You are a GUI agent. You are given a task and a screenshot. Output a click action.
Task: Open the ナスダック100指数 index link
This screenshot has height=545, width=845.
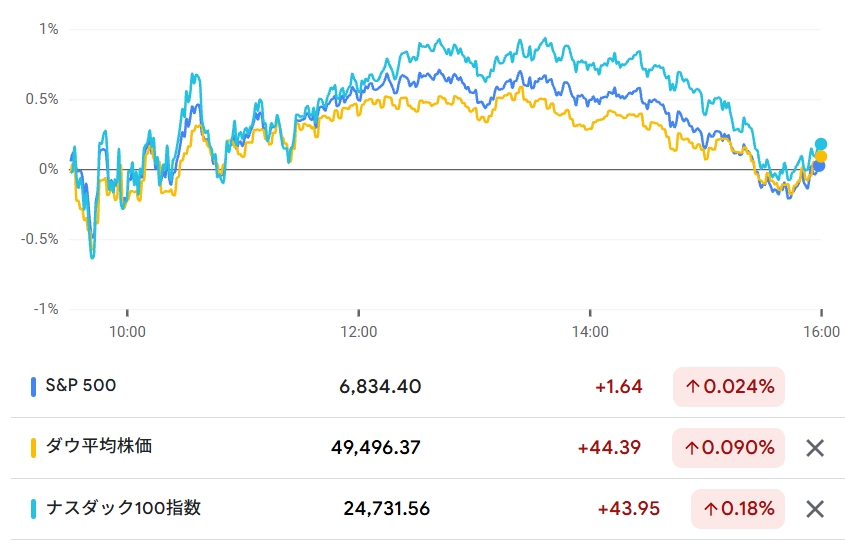click(122, 507)
